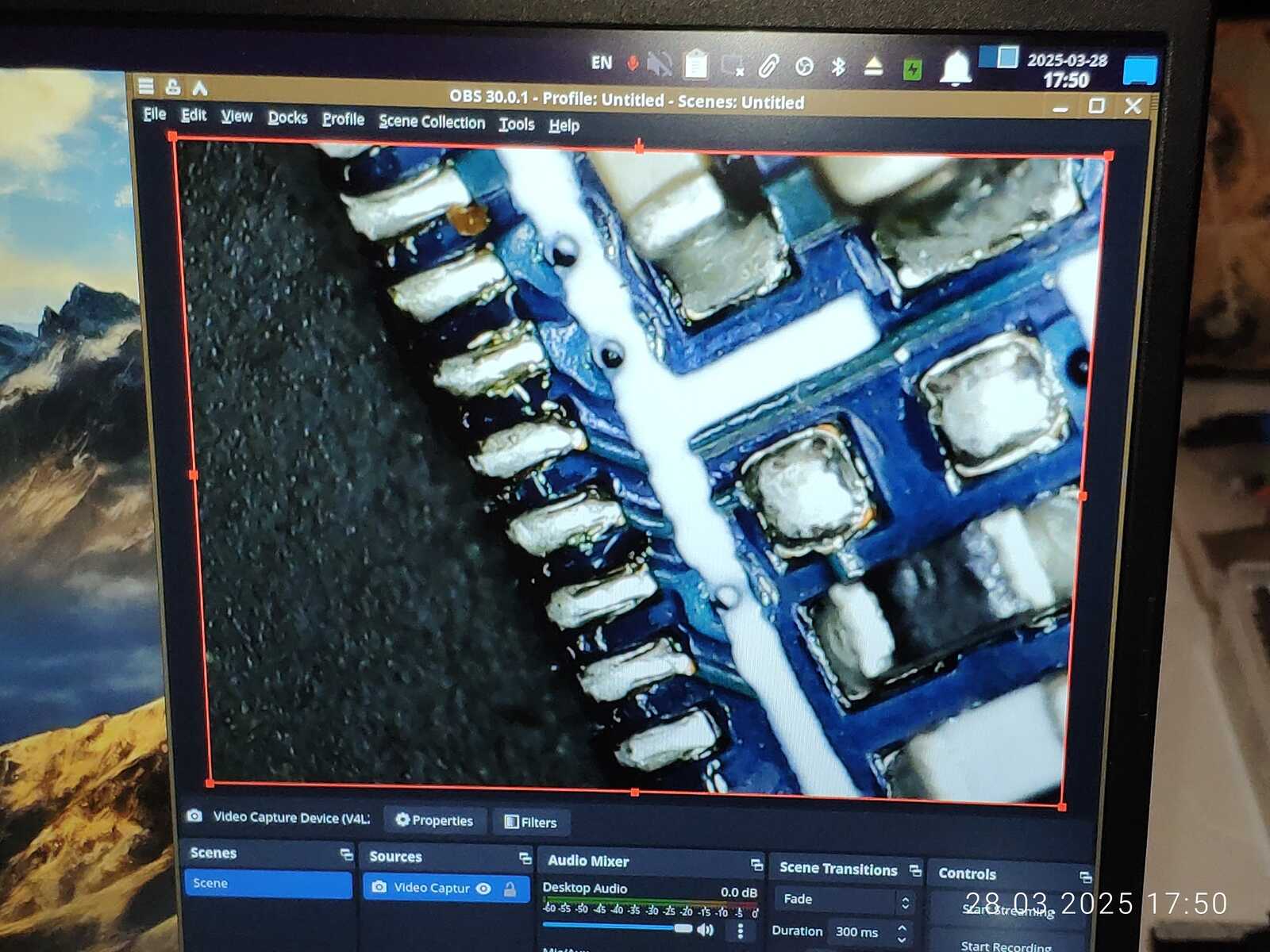Open the Scene Collection menu
1270x952 pixels.
coord(432,121)
